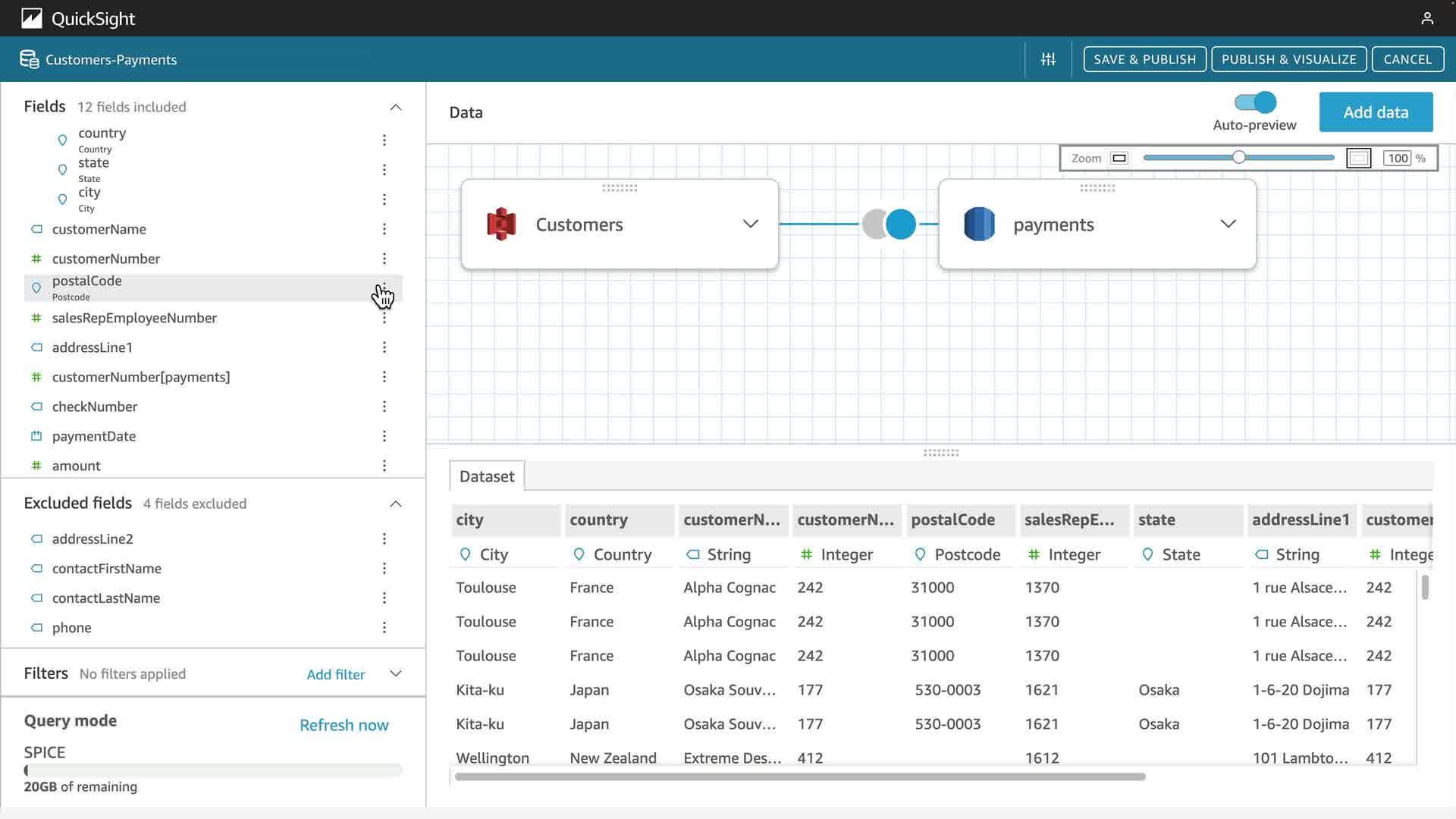Open the dataset settings sliders icon

tap(1048, 59)
